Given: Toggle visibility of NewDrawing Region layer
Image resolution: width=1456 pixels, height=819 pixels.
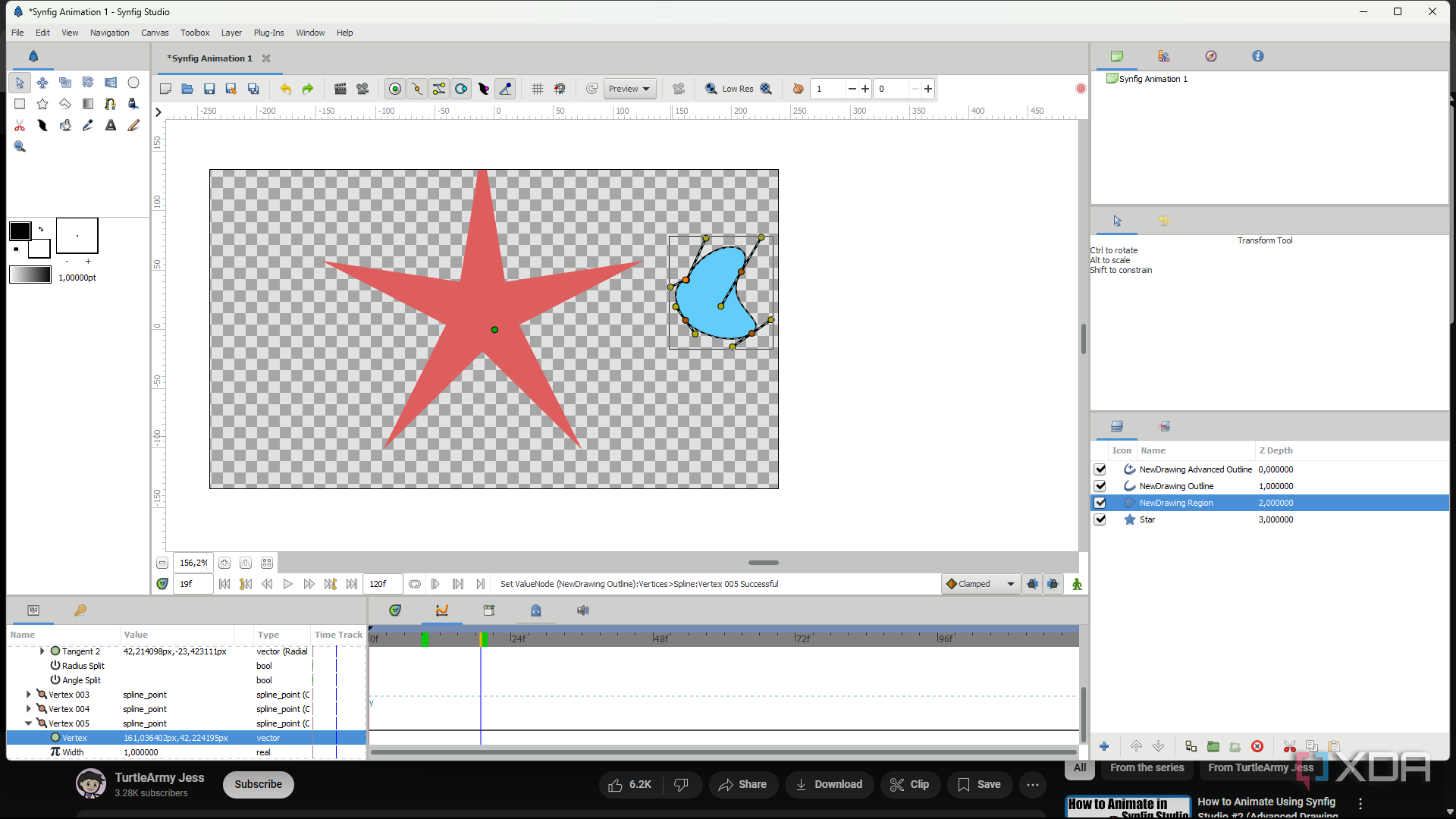Looking at the screenshot, I should point(1100,503).
